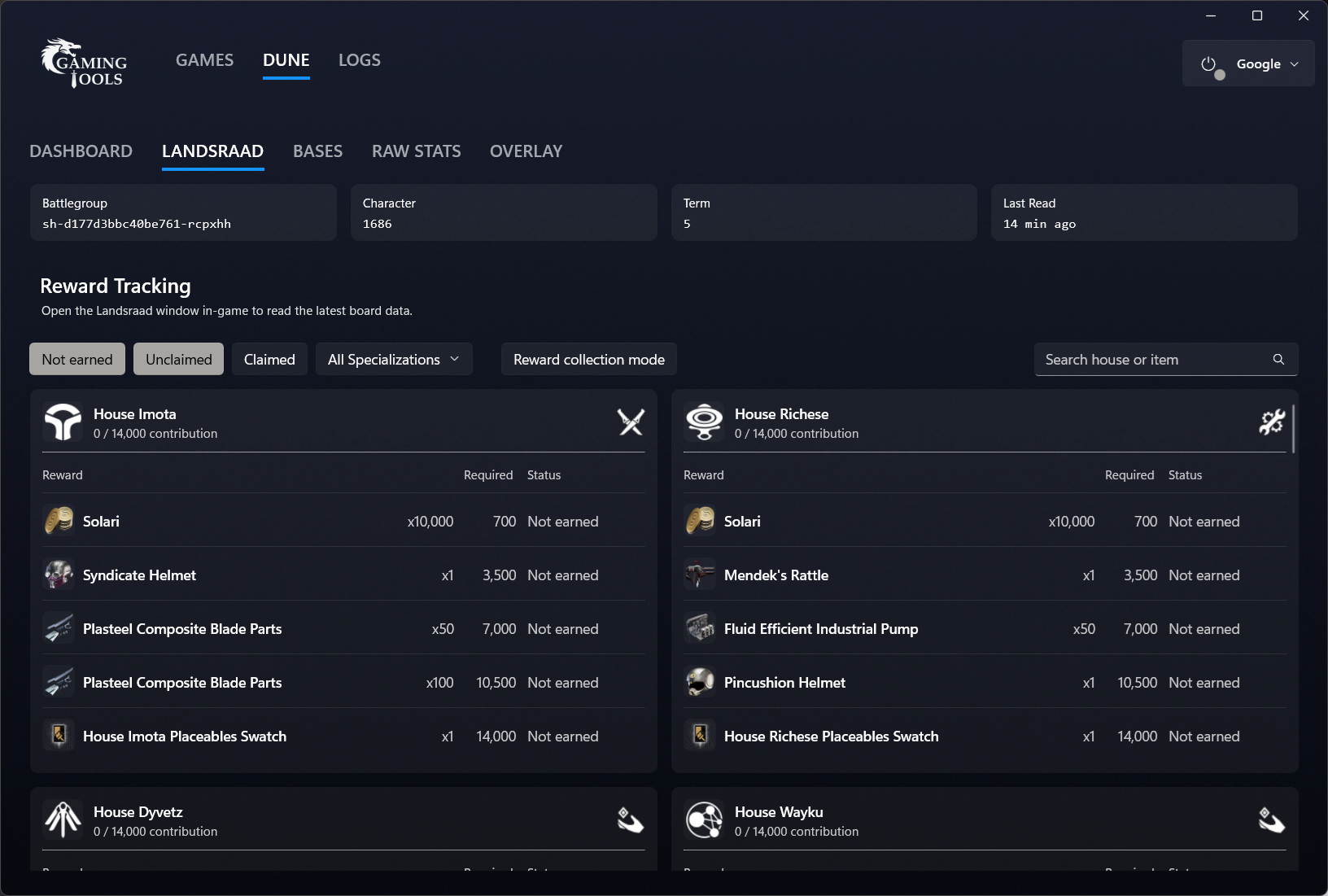Go to the DASHBOARD tab
This screenshot has height=896, width=1328.
click(x=81, y=151)
